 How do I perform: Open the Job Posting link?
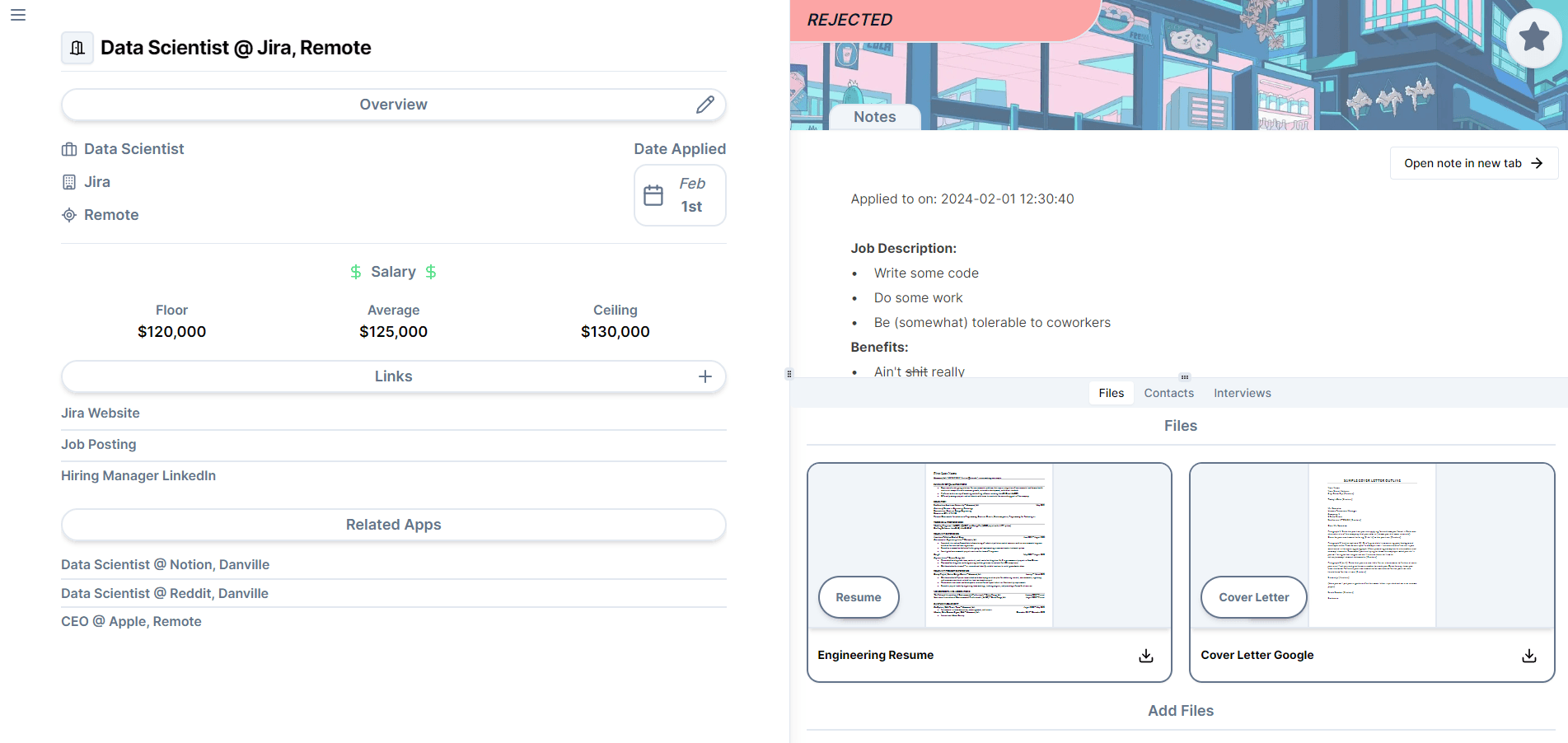click(x=99, y=444)
